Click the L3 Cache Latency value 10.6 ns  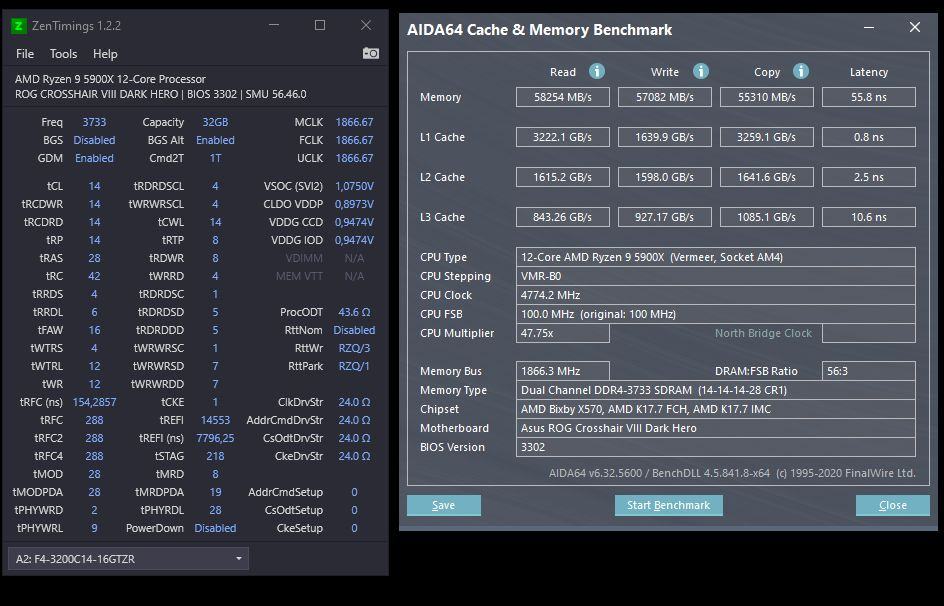[x=869, y=217]
